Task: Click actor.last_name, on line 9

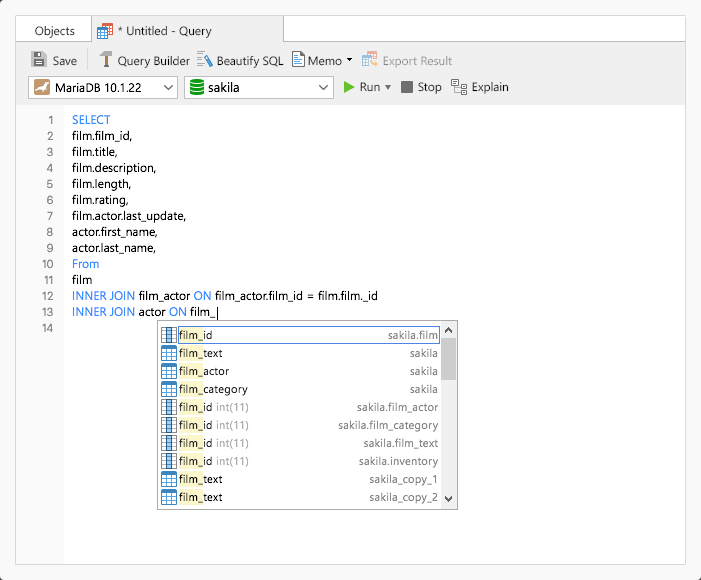Action: pyautogui.click(x=114, y=248)
